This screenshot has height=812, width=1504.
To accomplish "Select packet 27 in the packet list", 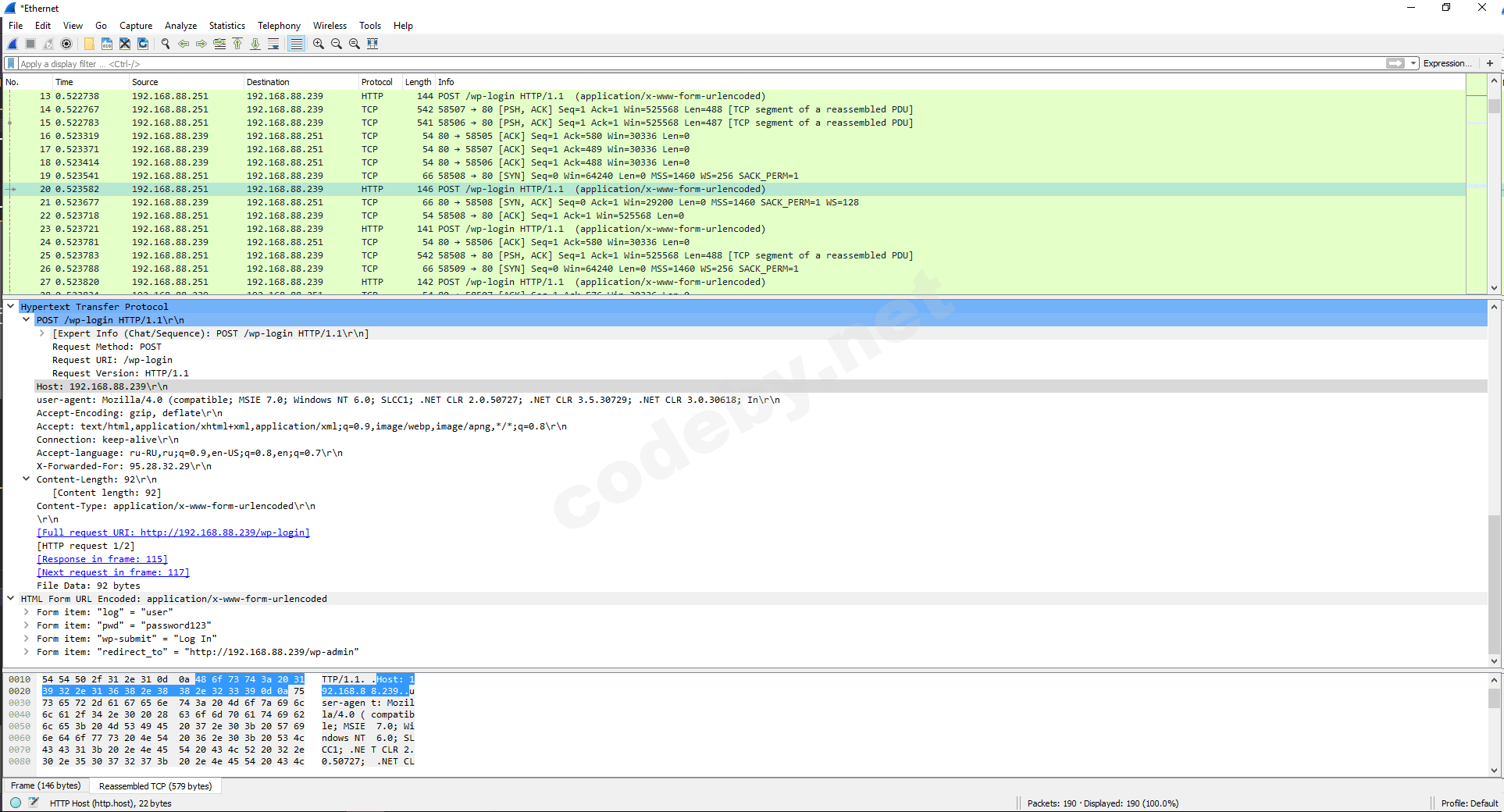I will [x=734, y=282].
